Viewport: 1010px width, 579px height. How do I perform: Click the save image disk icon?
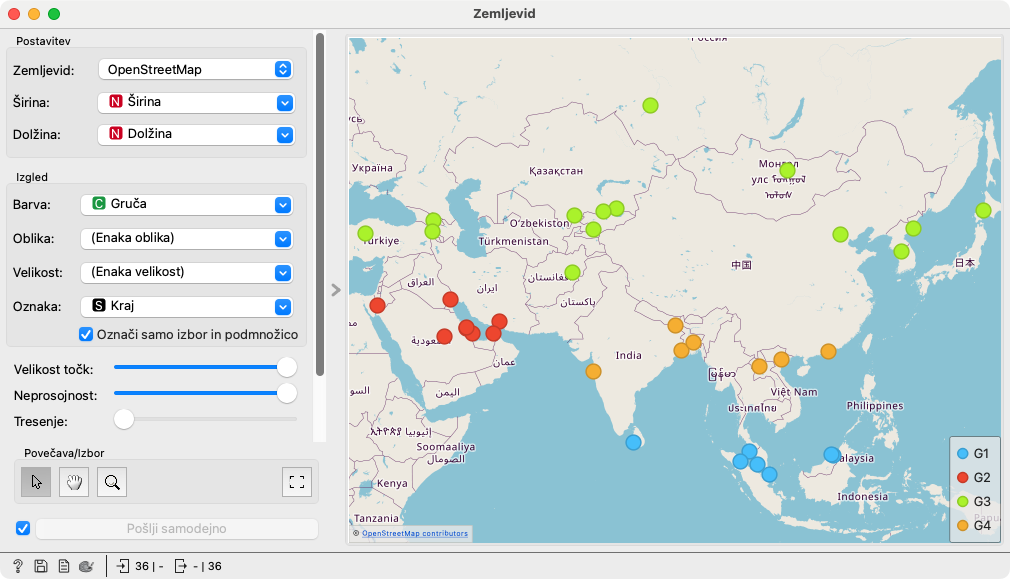pyautogui.click(x=41, y=566)
